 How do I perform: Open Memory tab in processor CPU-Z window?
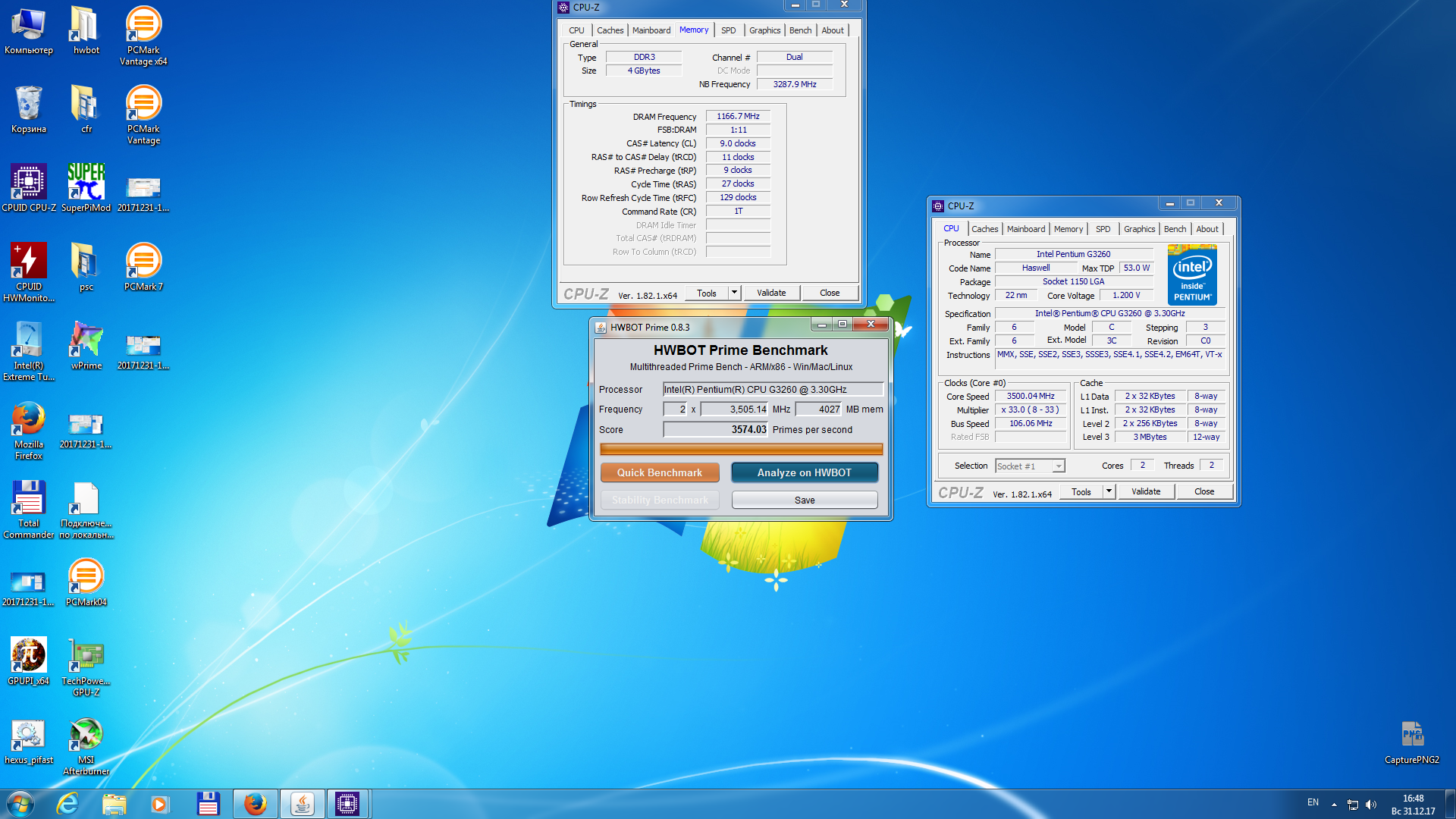click(x=1068, y=229)
